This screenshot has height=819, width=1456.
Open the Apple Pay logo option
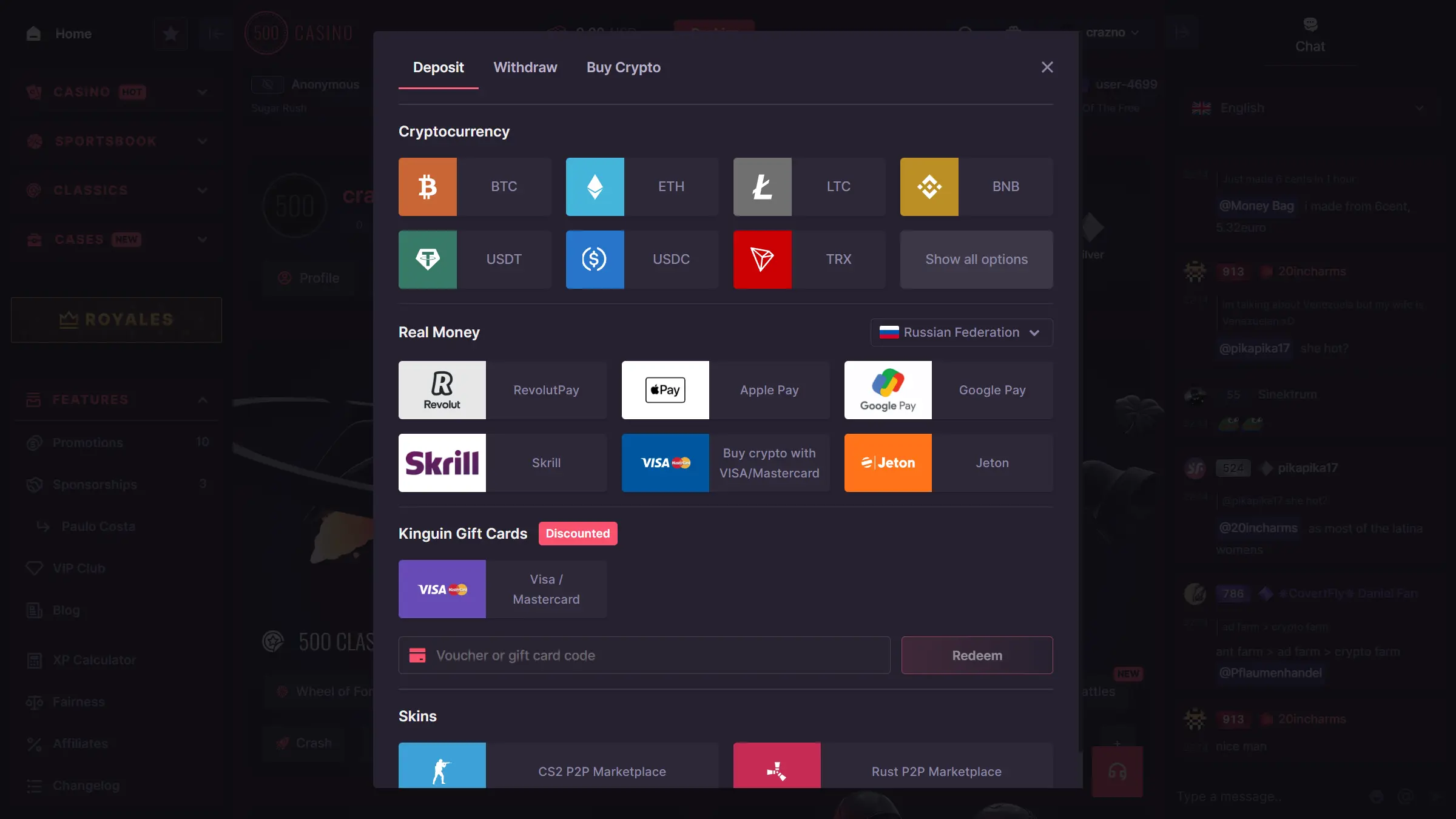coord(666,390)
